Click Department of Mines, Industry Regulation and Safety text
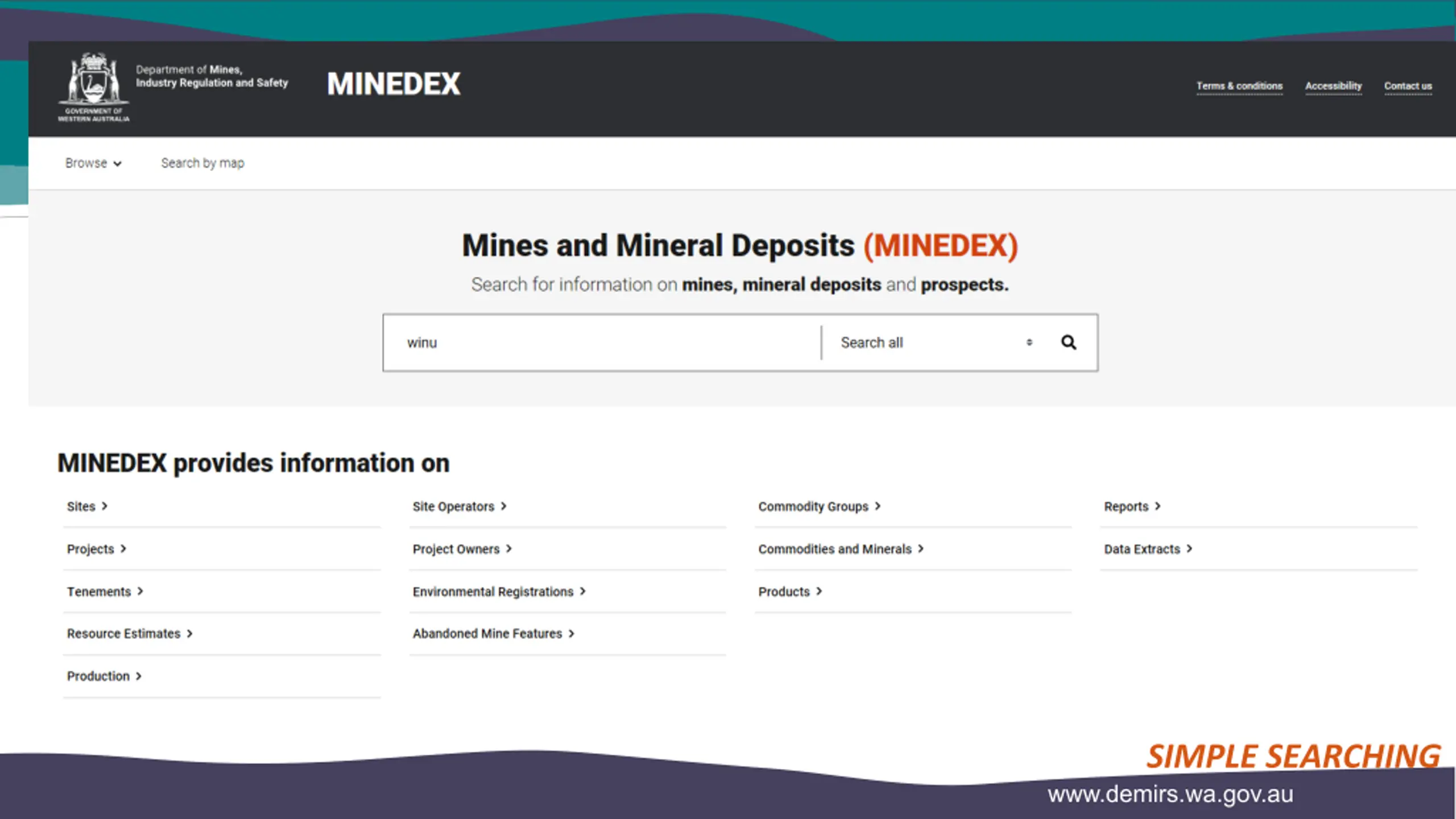 coord(212,76)
